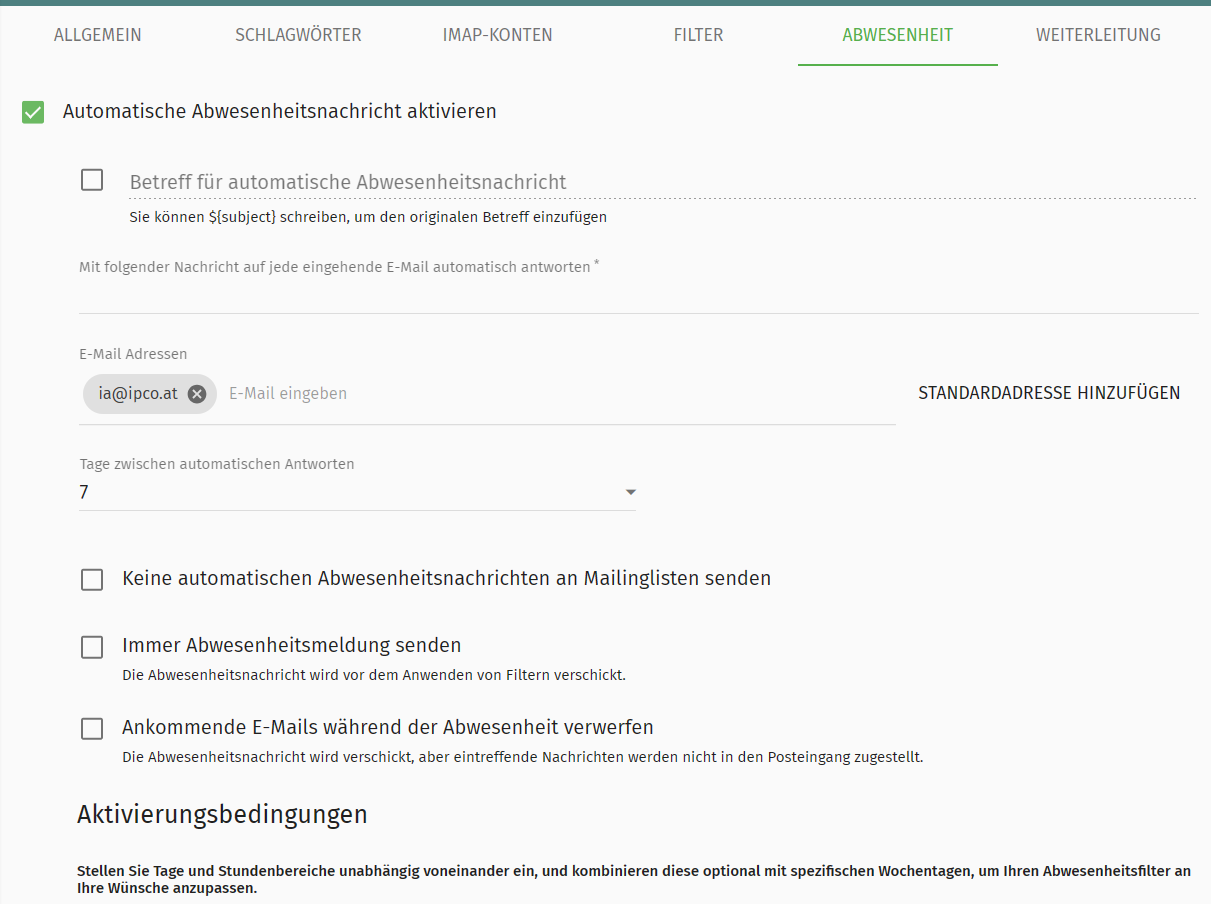Focus the E-Mail eingeben input field
The height and width of the screenshot is (904, 1211).
[550, 394]
